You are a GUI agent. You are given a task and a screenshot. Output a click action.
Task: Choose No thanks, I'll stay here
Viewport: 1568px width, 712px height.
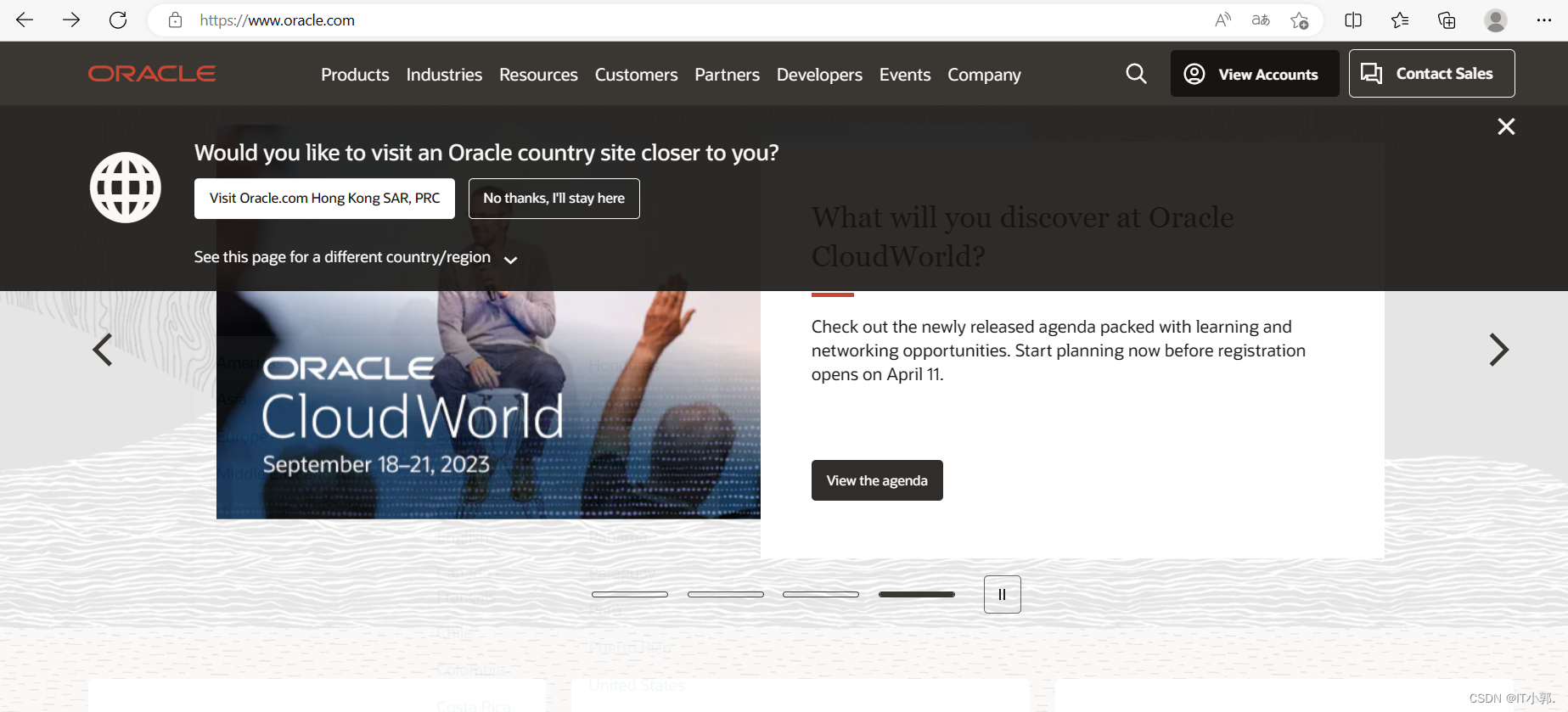pyautogui.click(x=554, y=199)
